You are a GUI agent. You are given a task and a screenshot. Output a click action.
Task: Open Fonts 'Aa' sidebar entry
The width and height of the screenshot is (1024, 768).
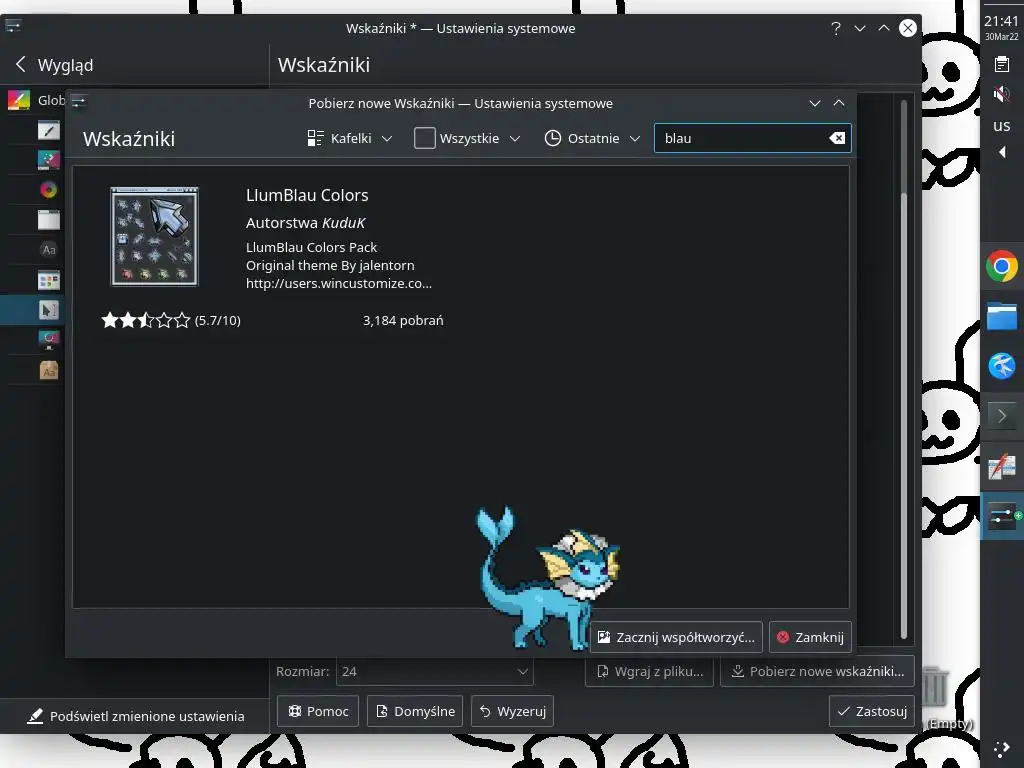(x=48, y=249)
